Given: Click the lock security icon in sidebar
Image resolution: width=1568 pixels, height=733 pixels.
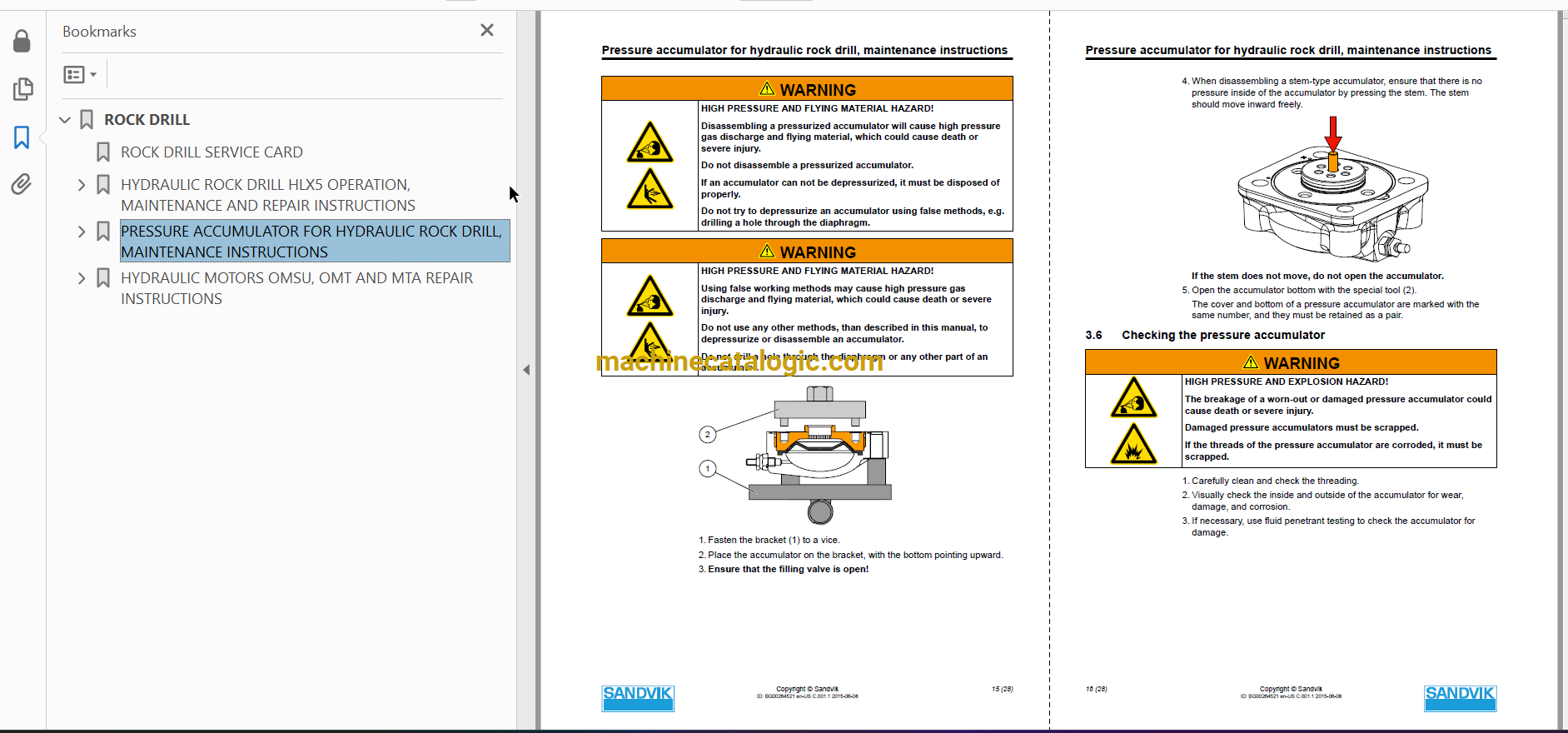Looking at the screenshot, I should click(22, 41).
